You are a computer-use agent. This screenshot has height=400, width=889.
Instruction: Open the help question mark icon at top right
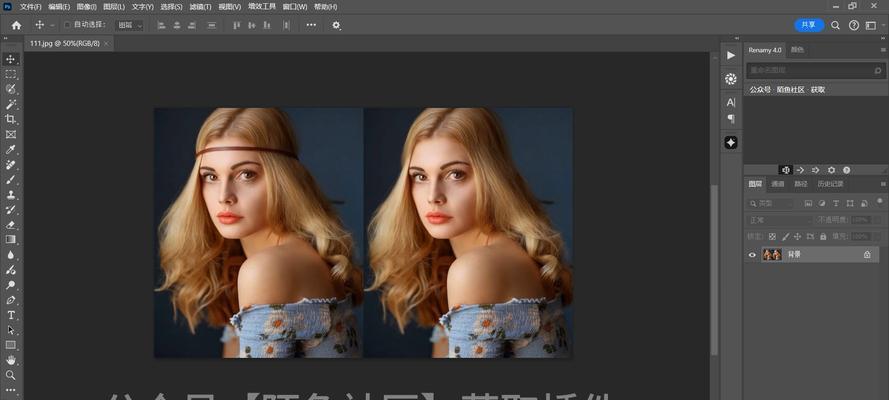(853, 25)
